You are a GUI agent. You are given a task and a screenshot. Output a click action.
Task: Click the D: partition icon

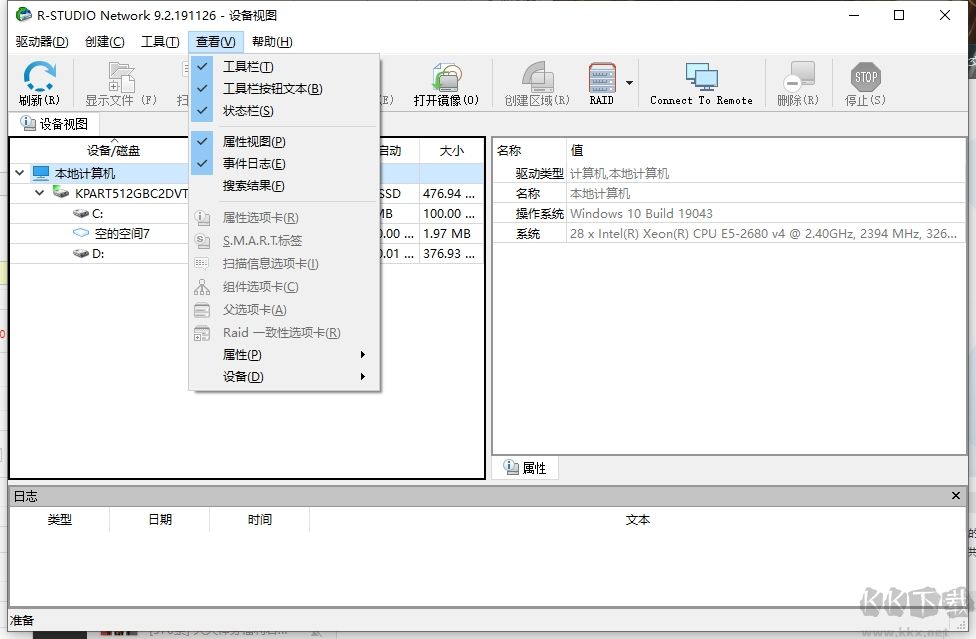[x=81, y=253]
